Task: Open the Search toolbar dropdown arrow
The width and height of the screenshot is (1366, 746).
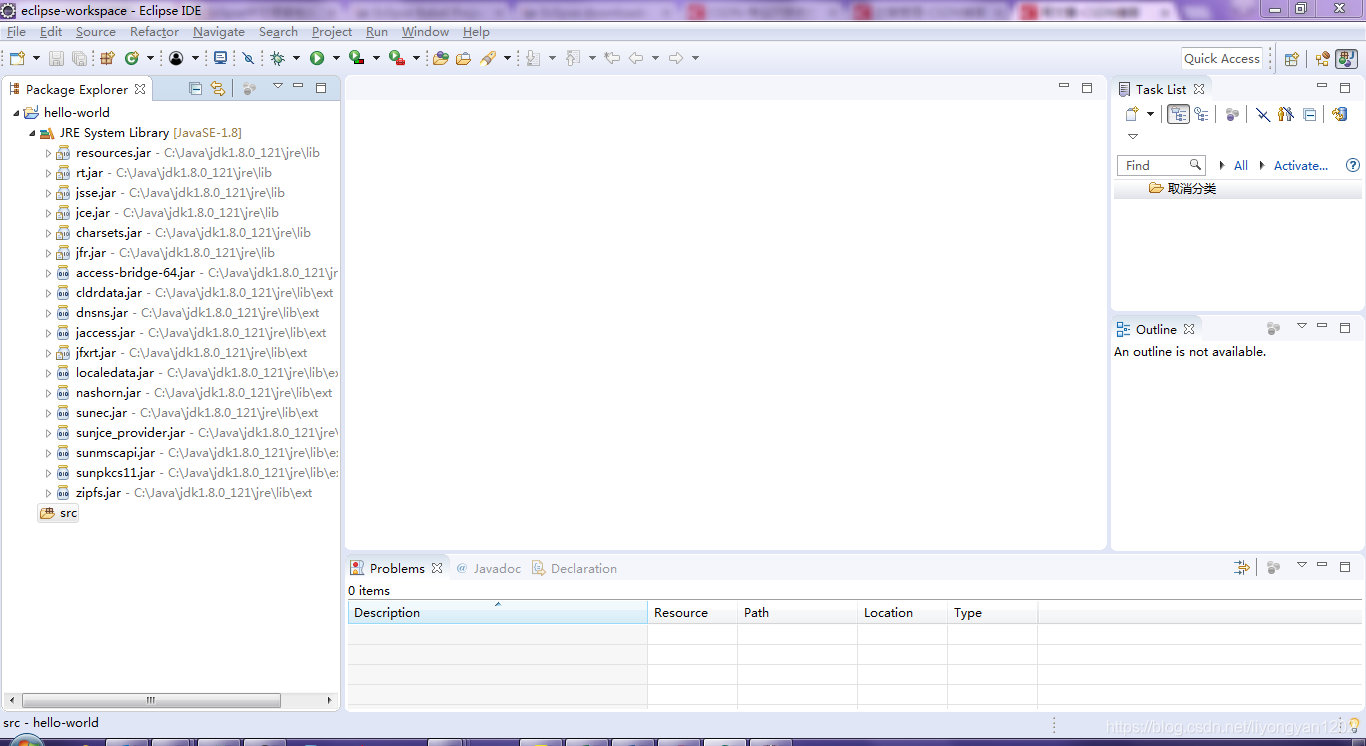Action: point(507,58)
